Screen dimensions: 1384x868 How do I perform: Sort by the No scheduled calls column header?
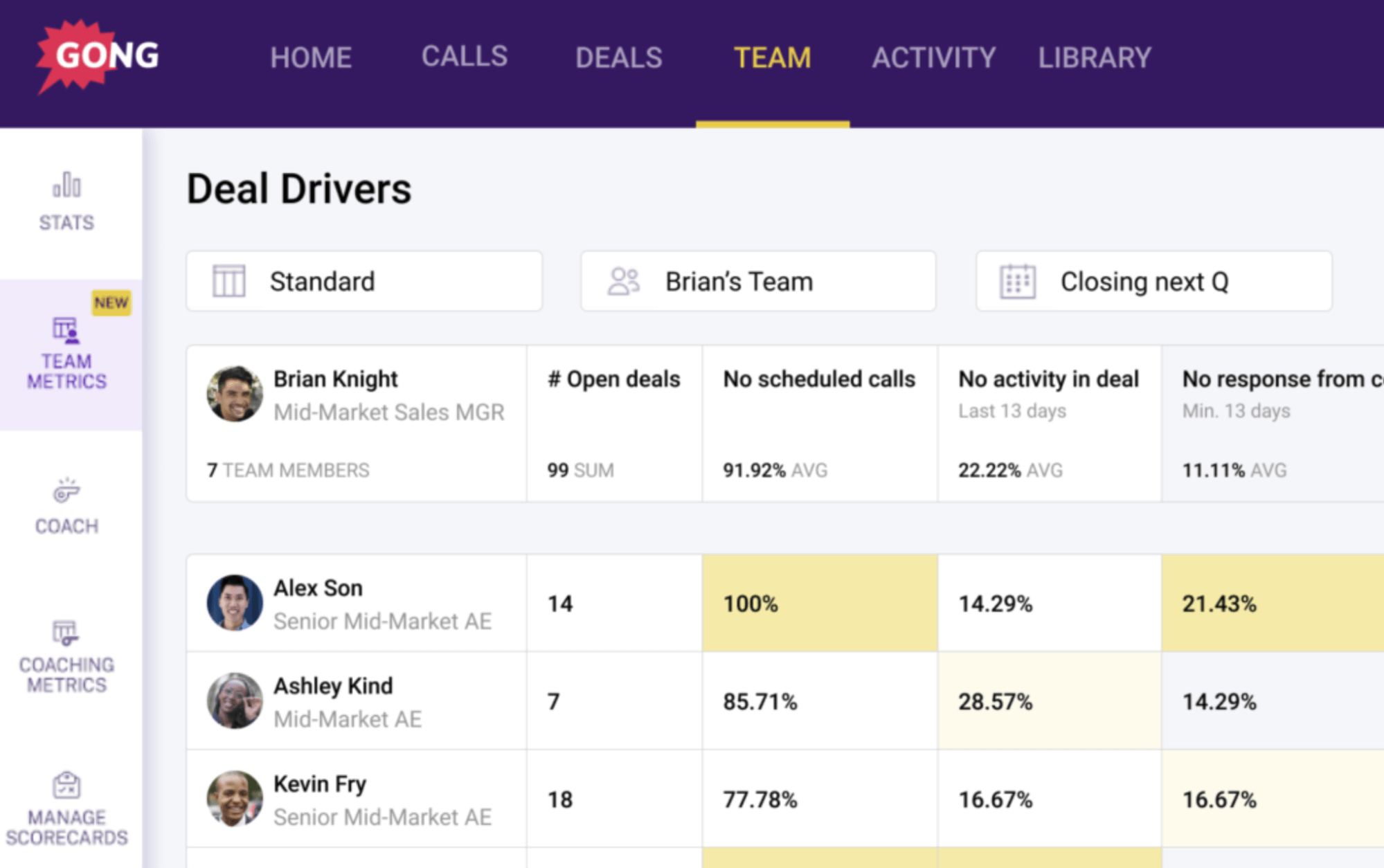[x=818, y=379]
